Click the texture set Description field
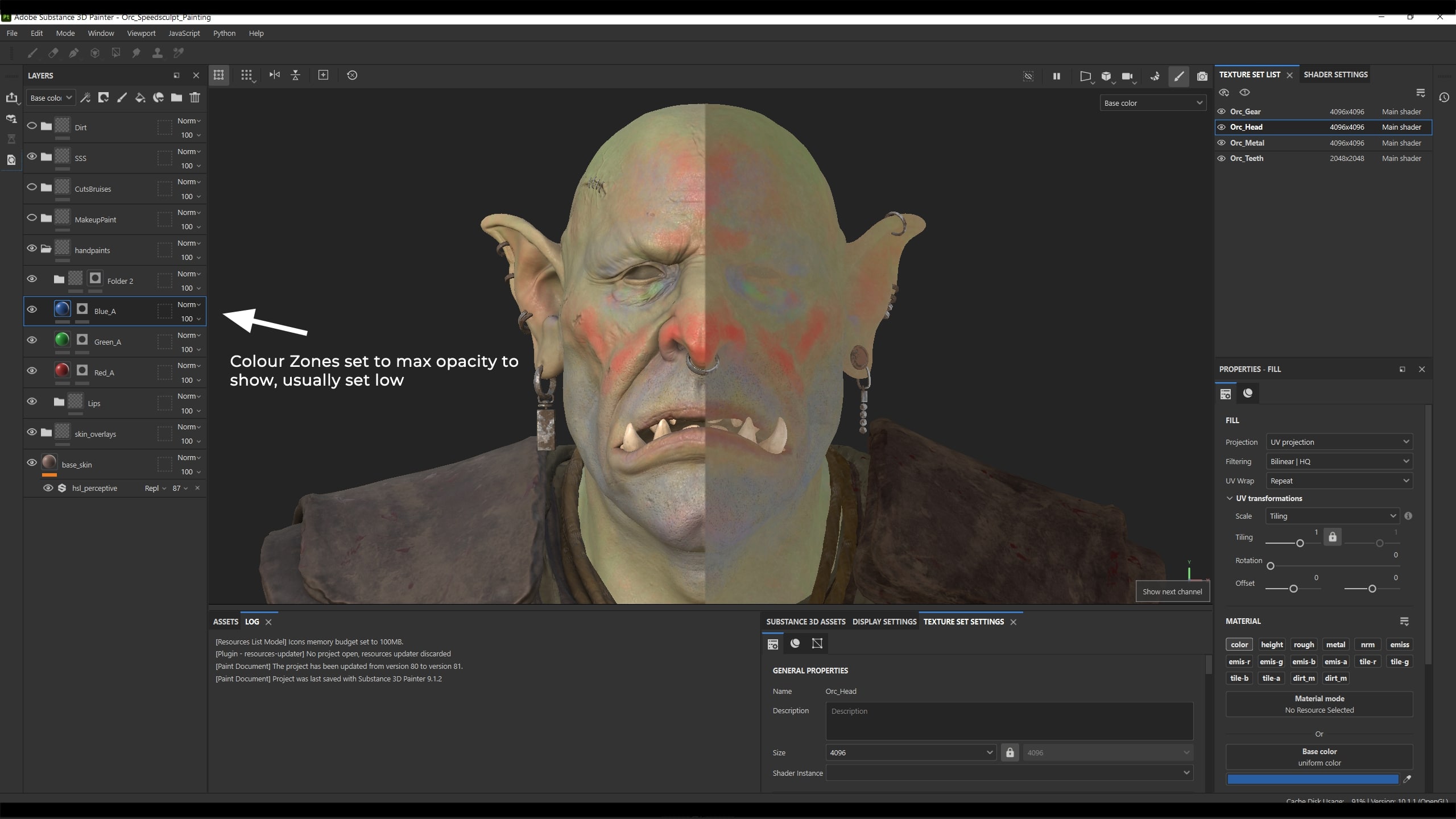The image size is (1456, 819). coord(1008,721)
